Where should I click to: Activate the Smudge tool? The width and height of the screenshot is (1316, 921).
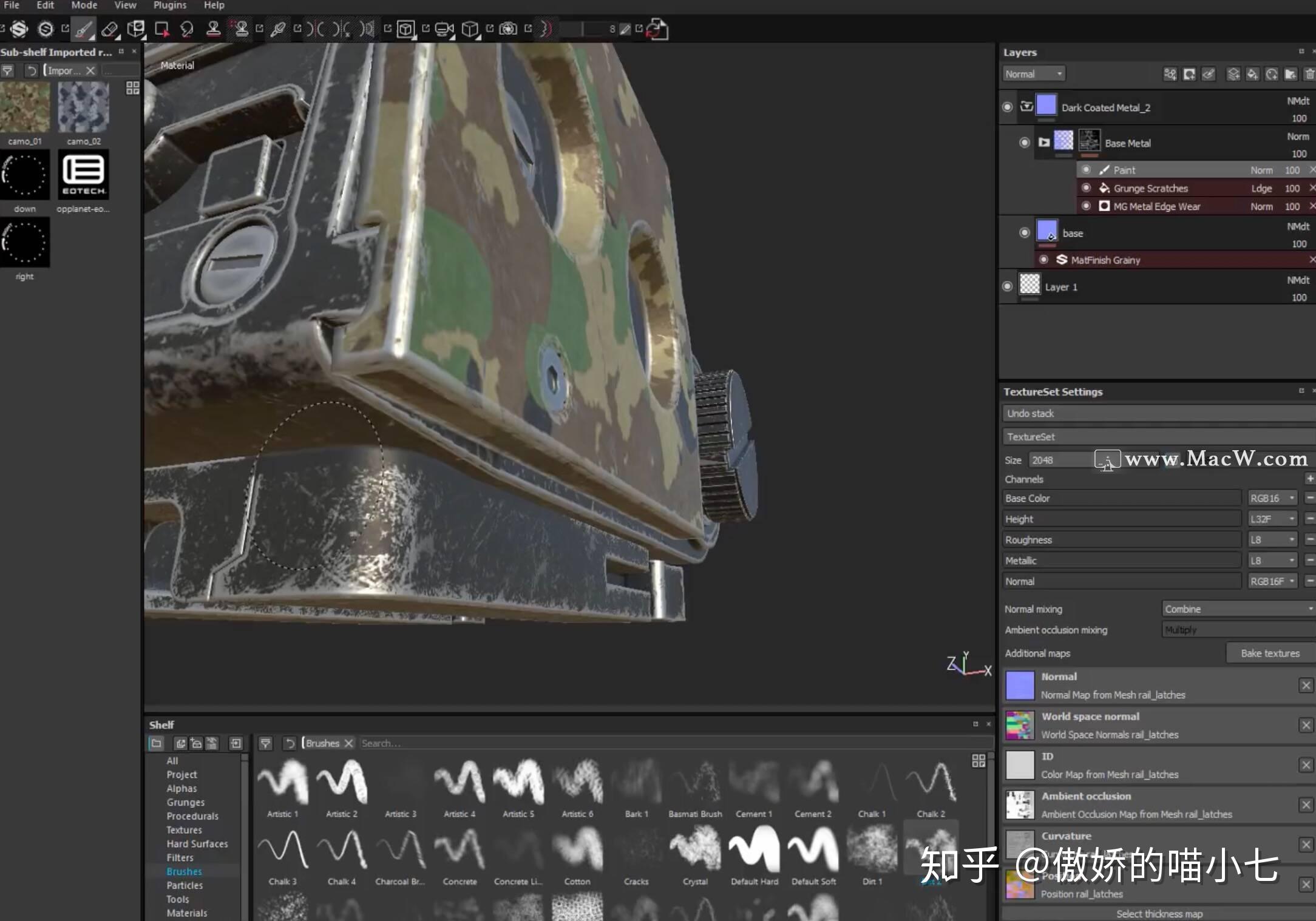[186, 29]
